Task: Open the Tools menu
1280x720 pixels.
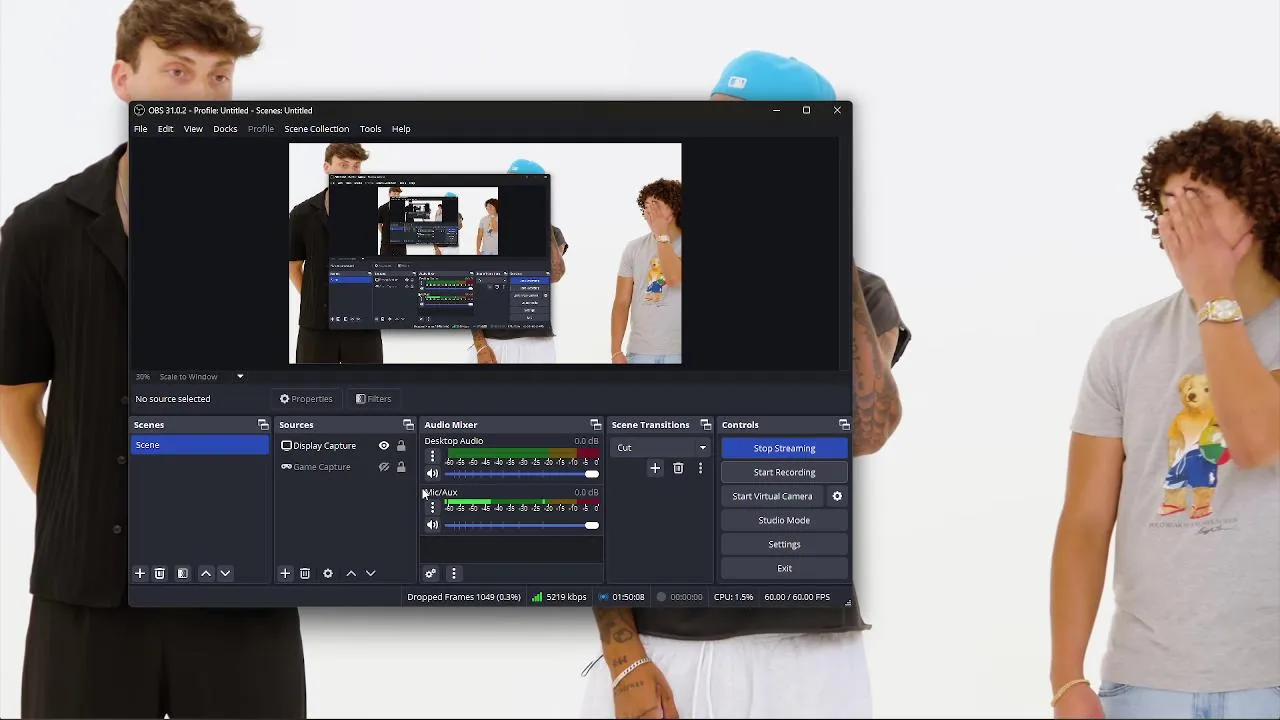Action: click(x=370, y=129)
